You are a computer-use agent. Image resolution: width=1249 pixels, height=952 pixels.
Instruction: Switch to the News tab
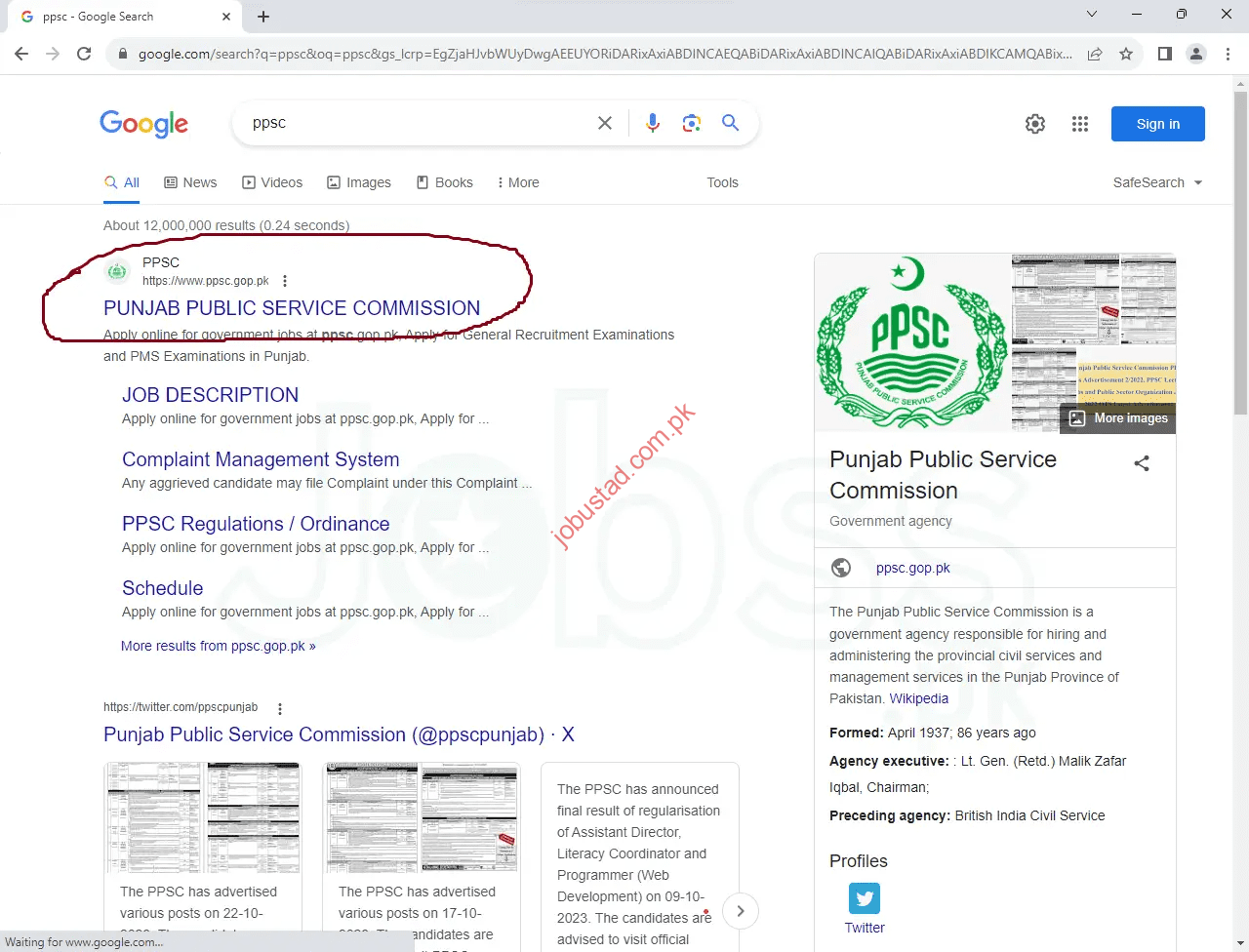tap(190, 182)
